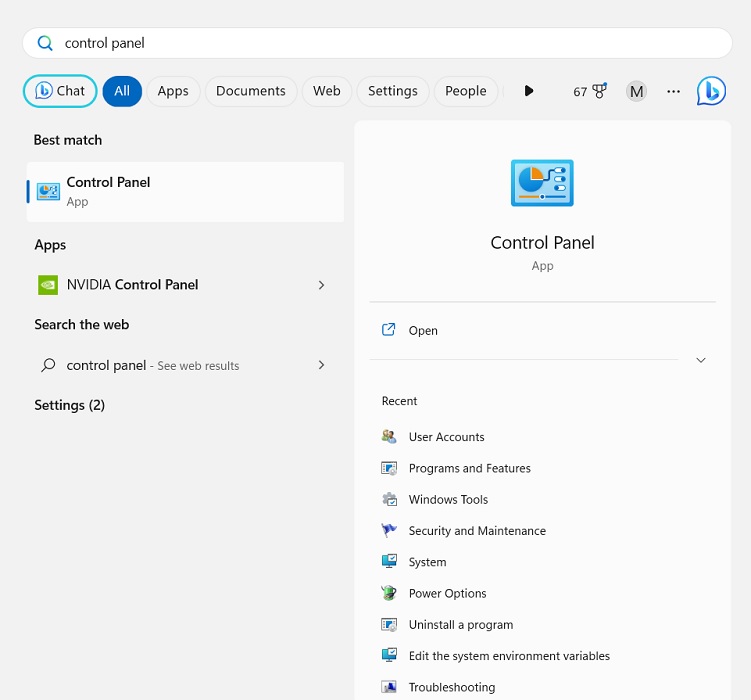Open System from Recent list
The width and height of the screenshot is (751, 700).
(427, 562)
